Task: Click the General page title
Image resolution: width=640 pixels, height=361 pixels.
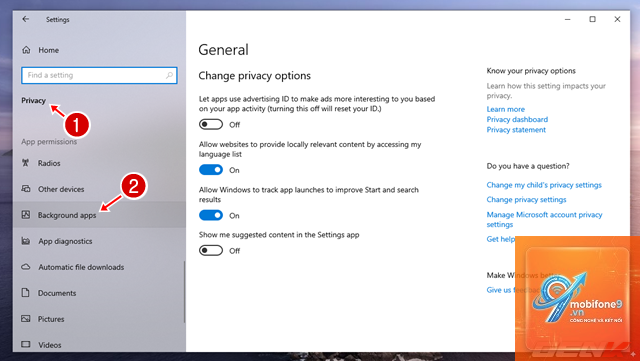Action: point(223,50)
